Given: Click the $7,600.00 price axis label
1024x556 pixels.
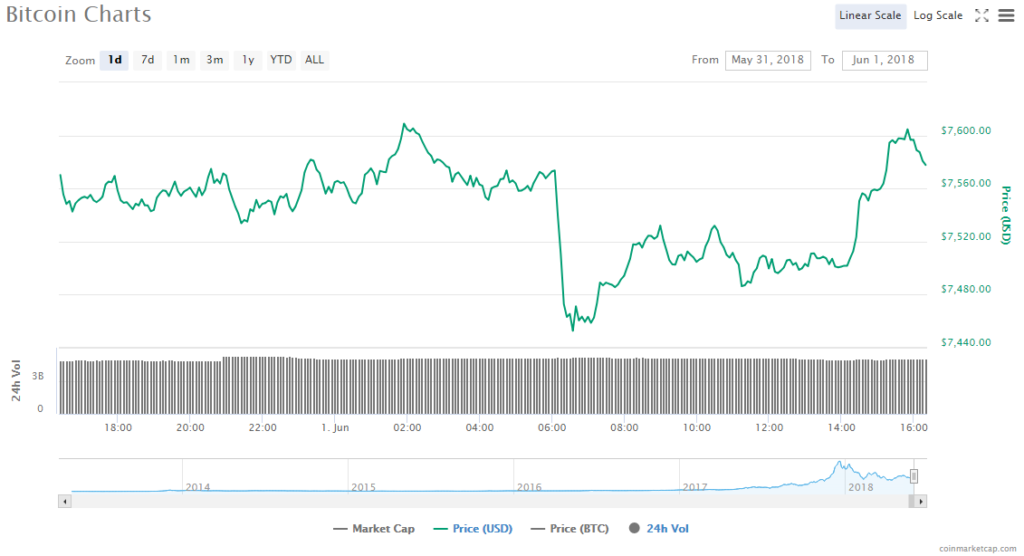Looking at the screenshot, I should click(x=965, y=131).
